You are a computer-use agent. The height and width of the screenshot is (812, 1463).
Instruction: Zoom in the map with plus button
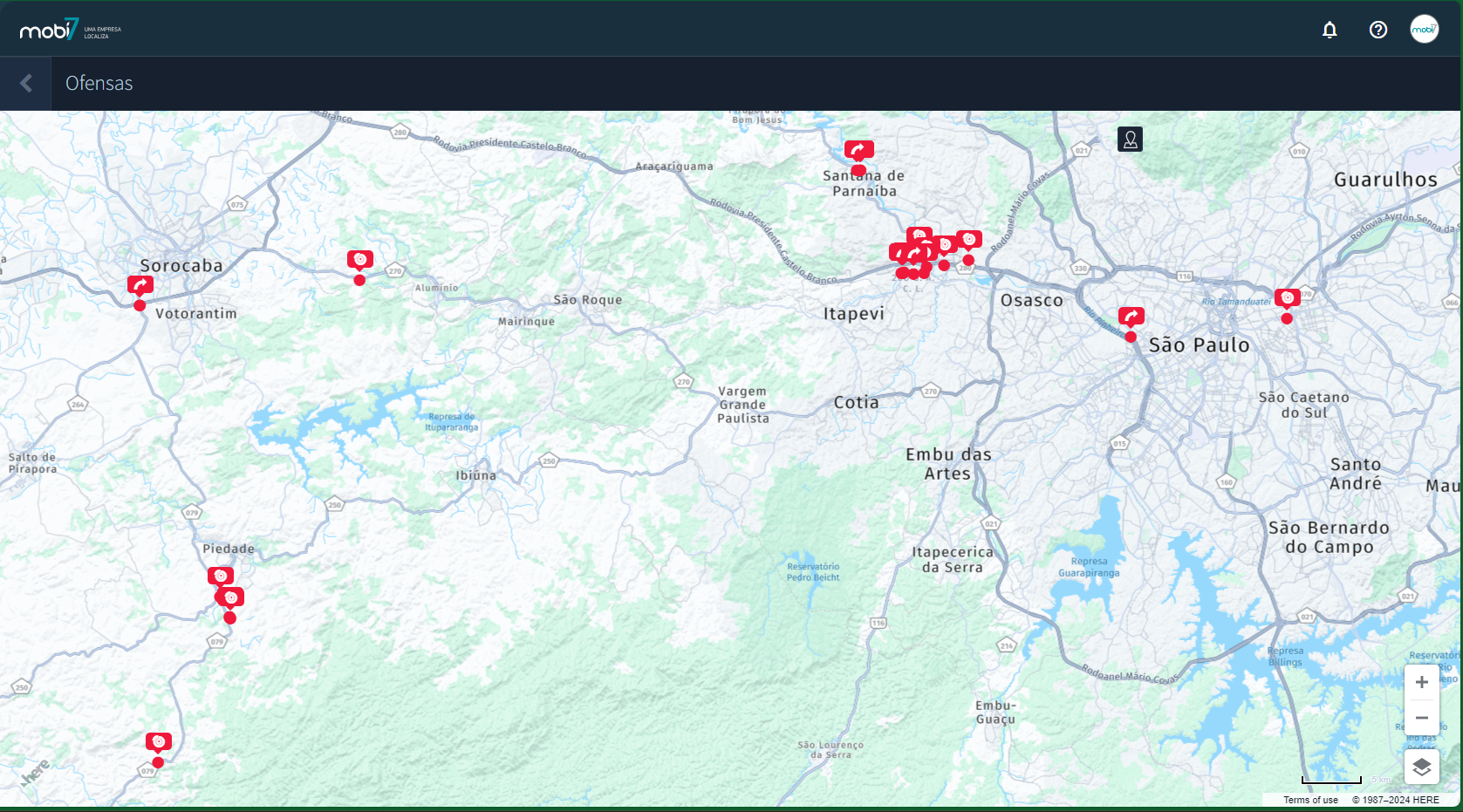coord(1421,682)
